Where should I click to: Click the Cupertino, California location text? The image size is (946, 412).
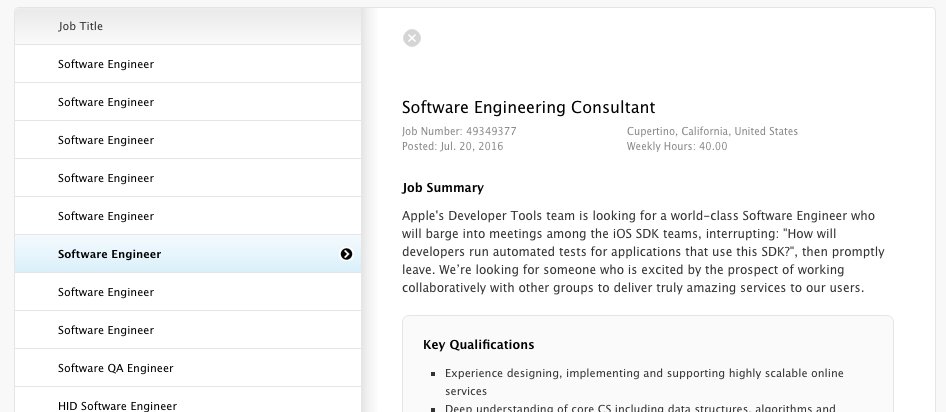pos(712,131)
